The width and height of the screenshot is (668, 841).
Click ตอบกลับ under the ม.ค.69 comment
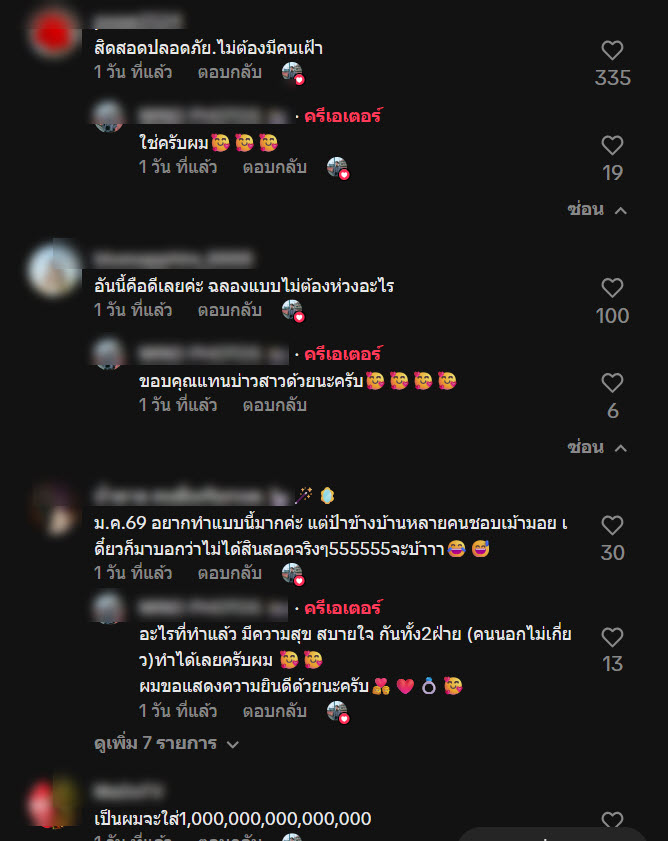pyautogui.click(x=230, y=573)
